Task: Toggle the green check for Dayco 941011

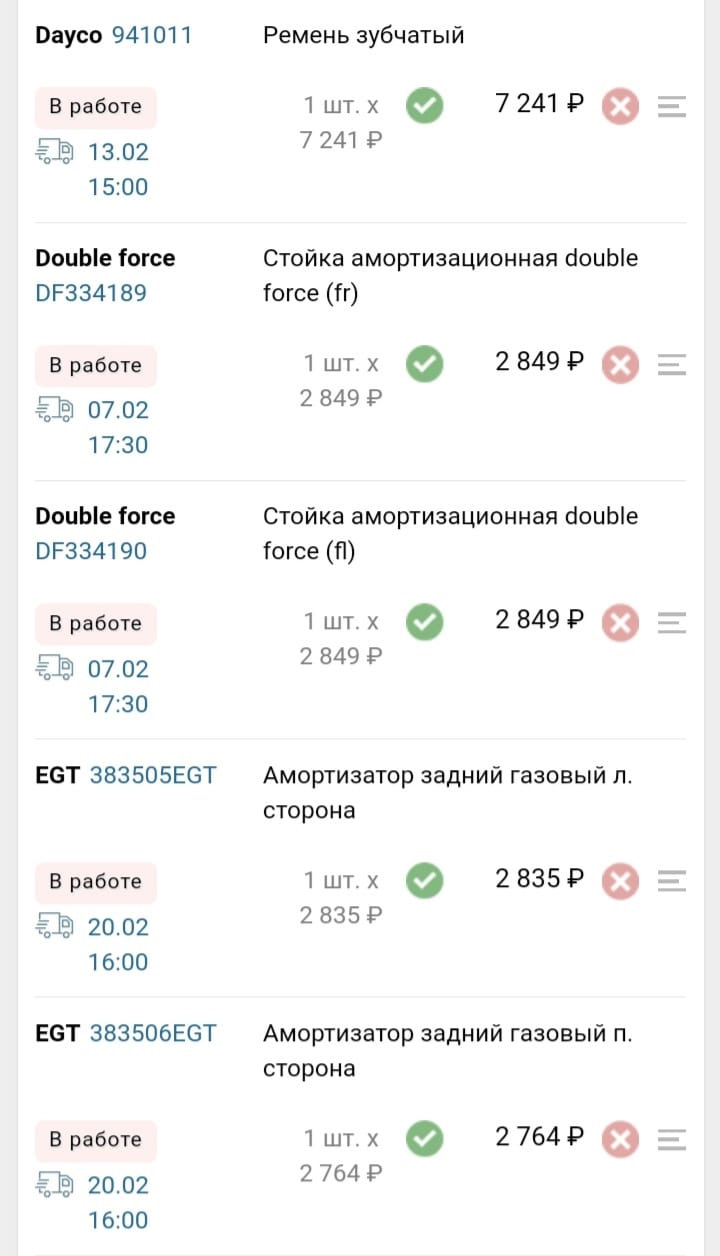Action: click(x=423, y=105)
